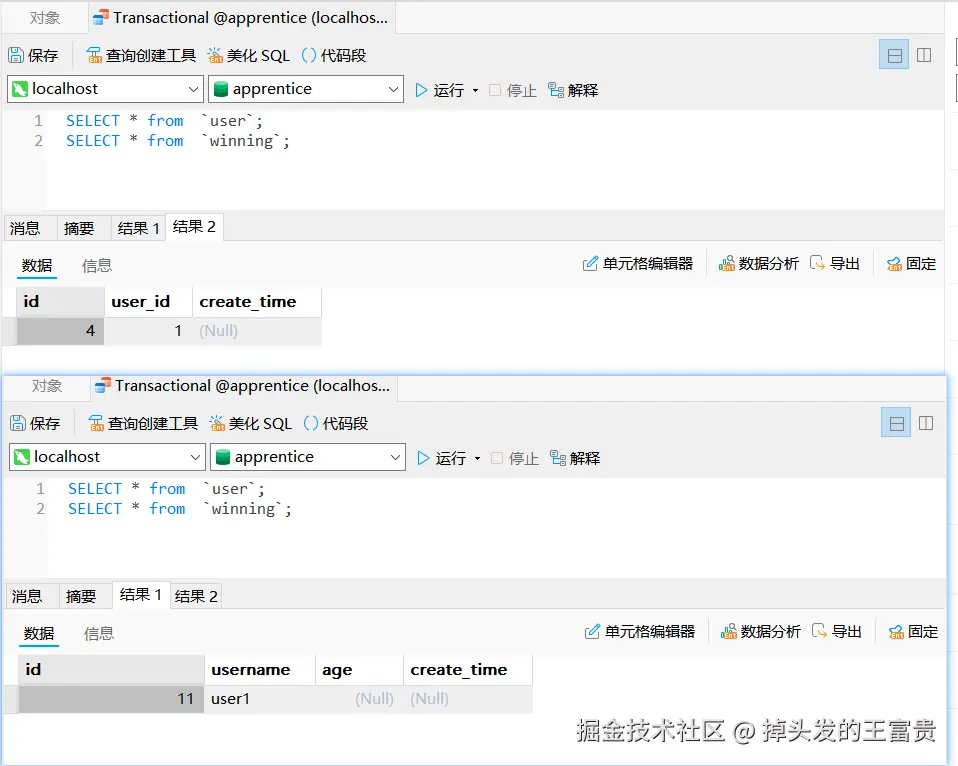Open apprentice database dropdown in upper window
958x766 pixels.
(x=305, y=89)
